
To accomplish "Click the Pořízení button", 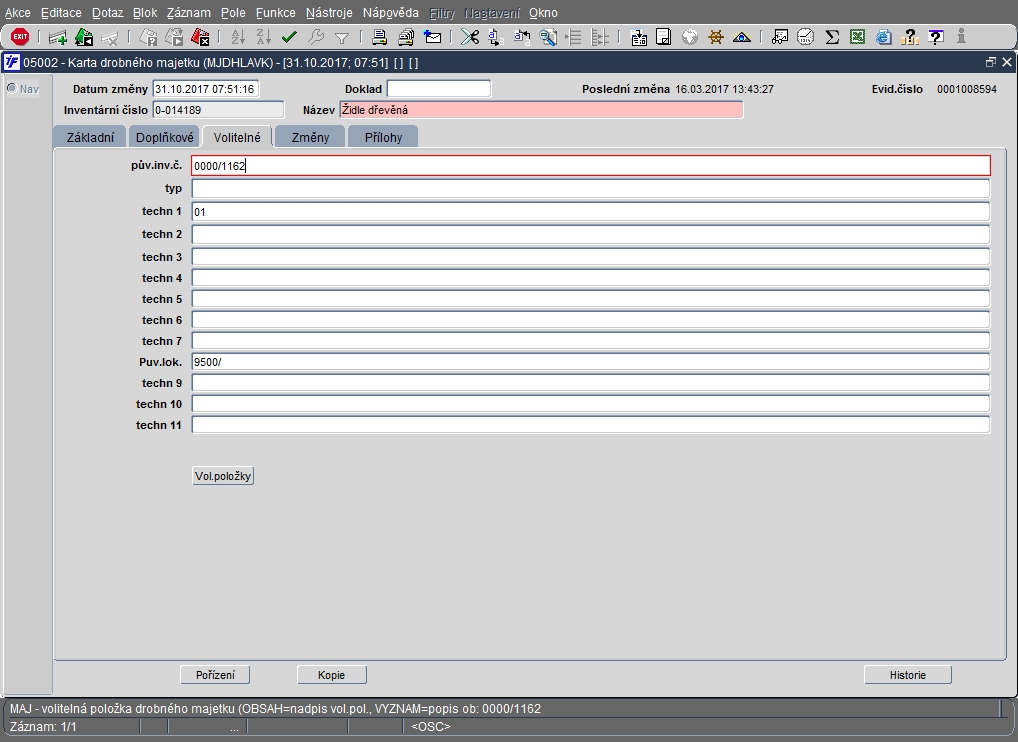I will (215, 675).
